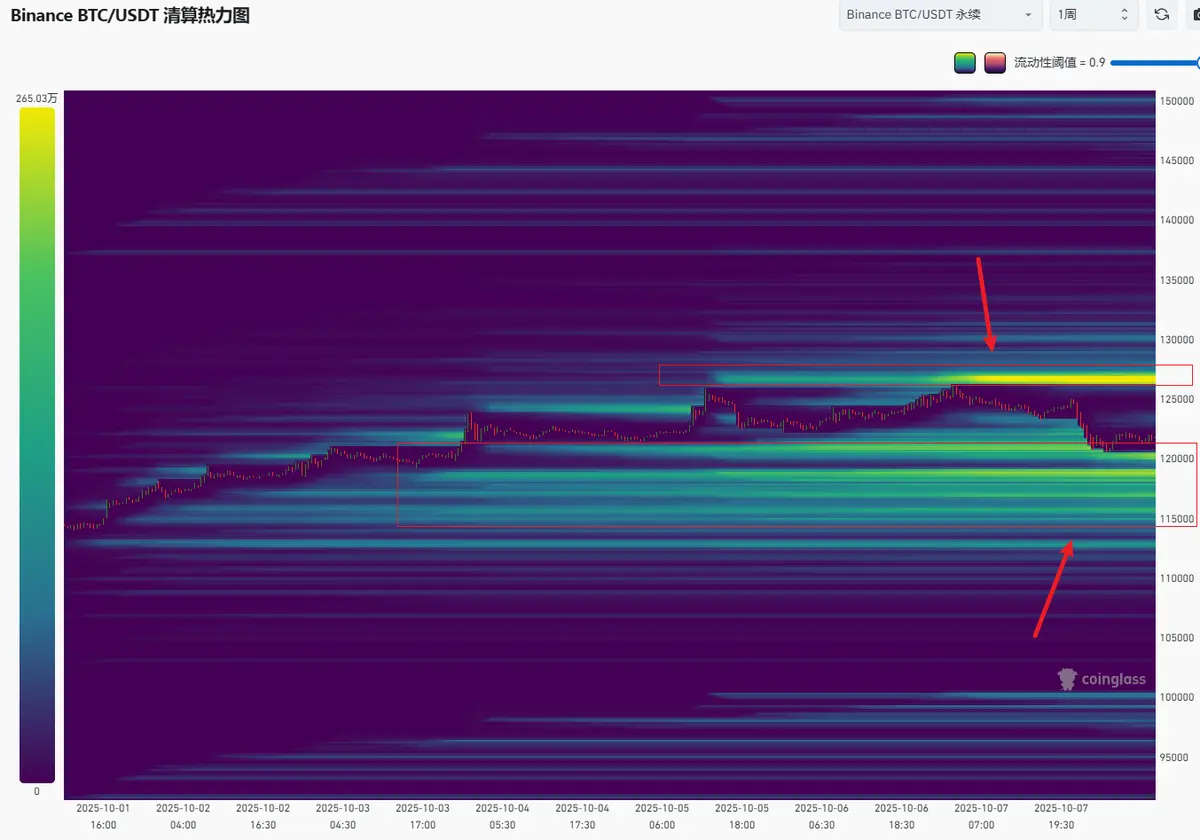Click the 100000 price axis label
Viewport: 1200px width, 840px height.
coord(1177,697)
